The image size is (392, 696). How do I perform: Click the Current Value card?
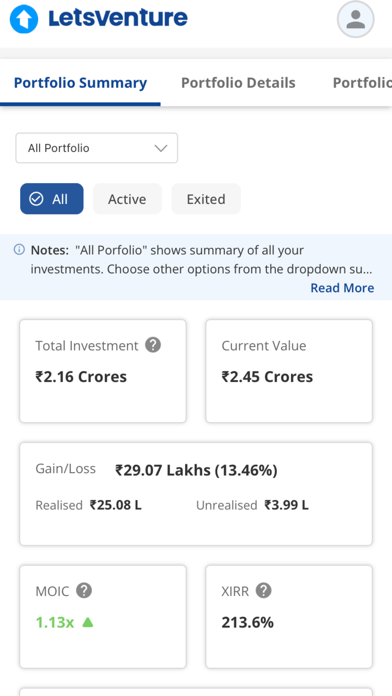(289, 371)
